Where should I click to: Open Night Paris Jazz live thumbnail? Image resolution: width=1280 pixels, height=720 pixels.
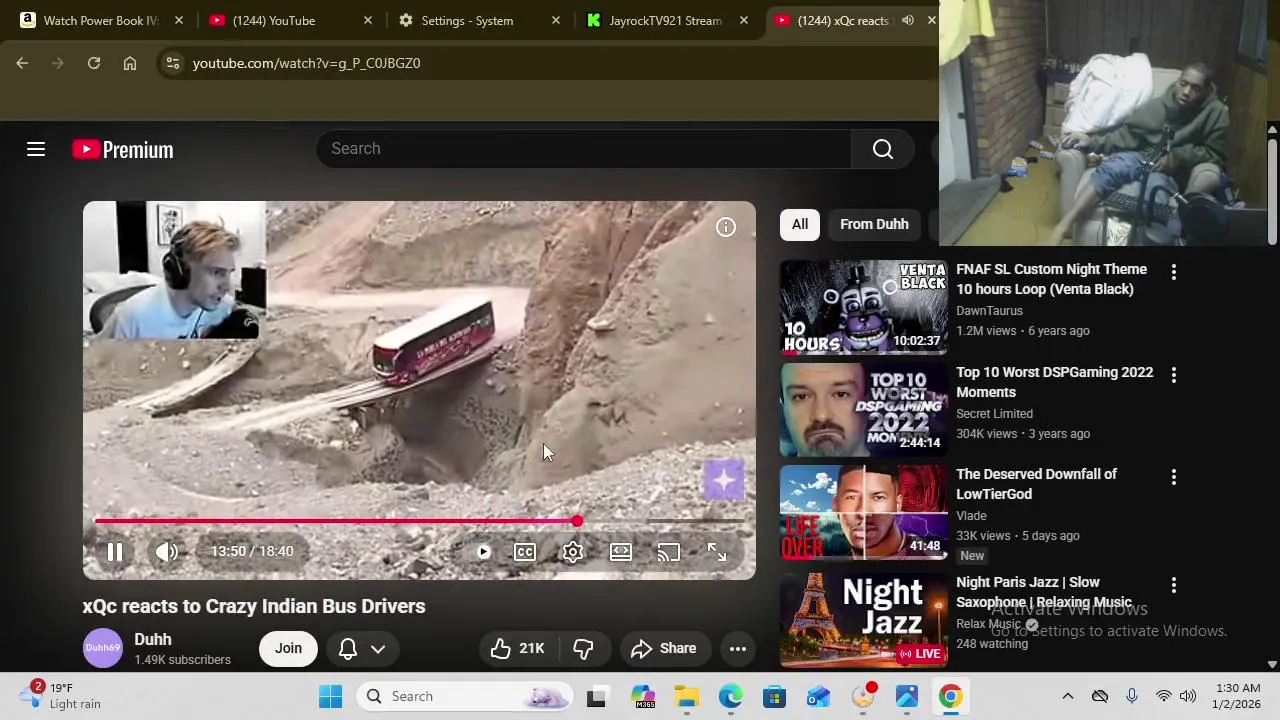coord(863,619)
